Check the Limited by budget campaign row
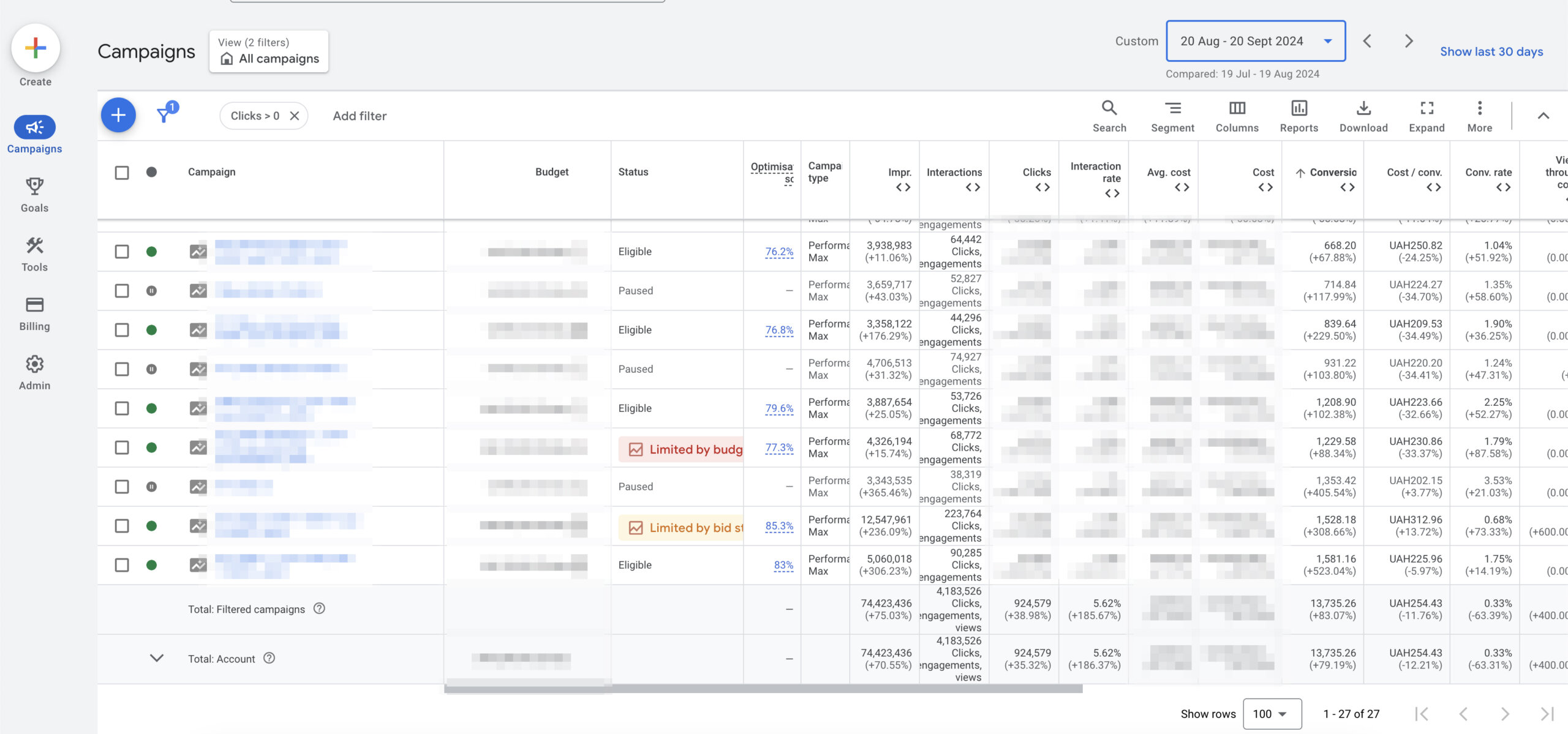Screen dimensions: 1568x734 pos(122,448)
